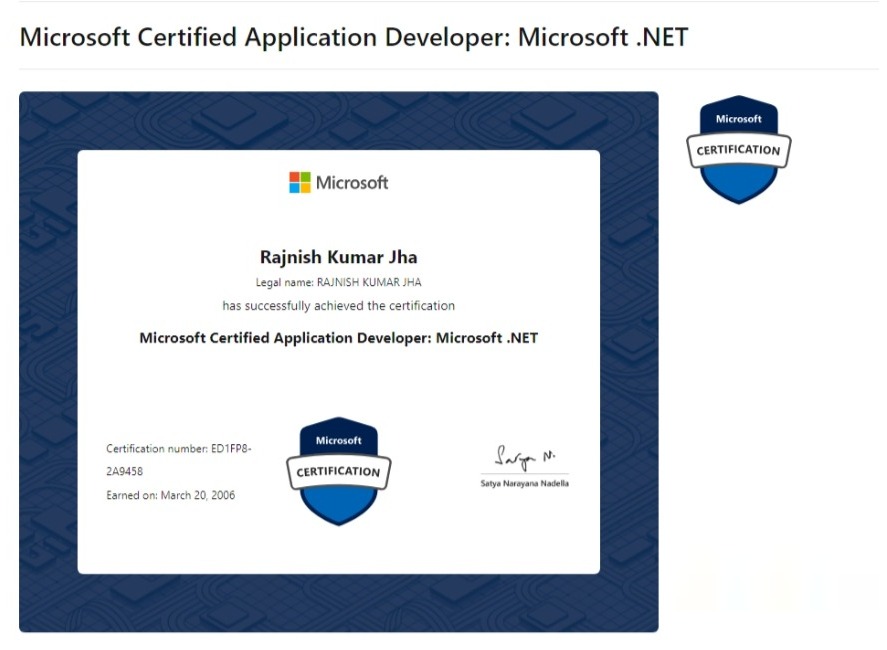Image resolution: width=887 pixels, height=650 pixels.
Task: Click the bold certification title on the certificate
Action: 338,338
